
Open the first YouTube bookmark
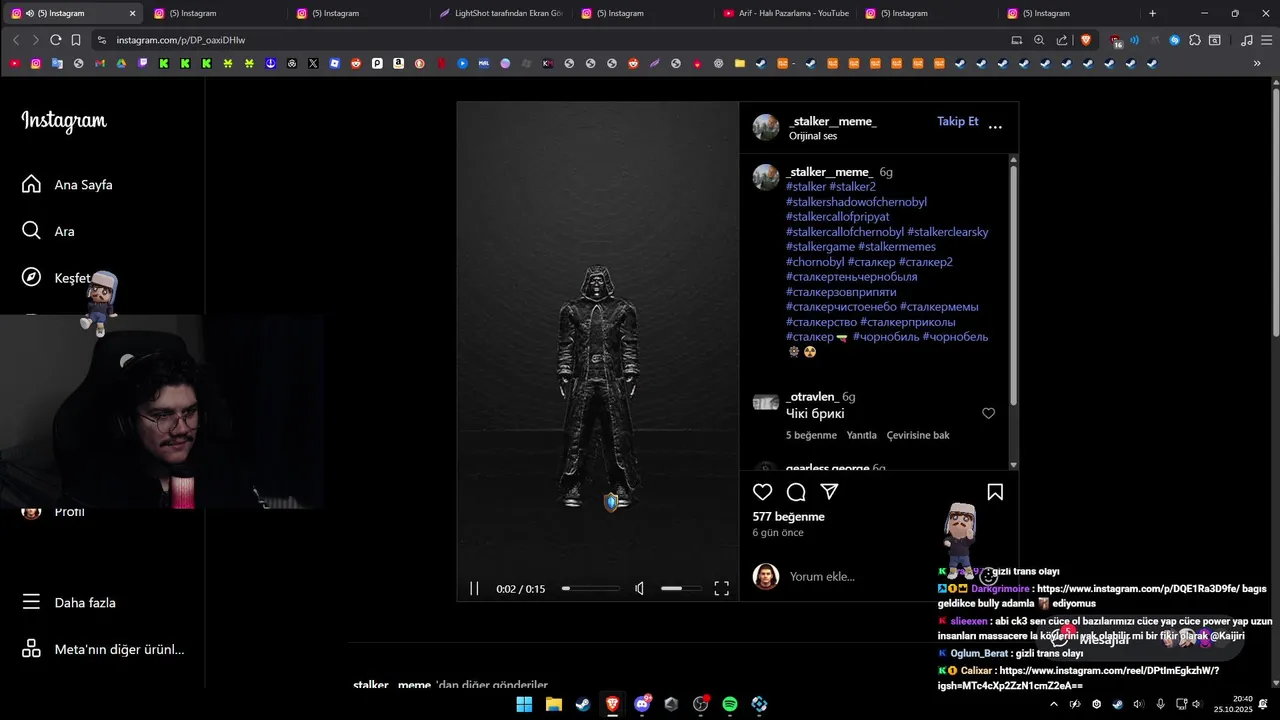pyautogui.click(x=14, y=63)
